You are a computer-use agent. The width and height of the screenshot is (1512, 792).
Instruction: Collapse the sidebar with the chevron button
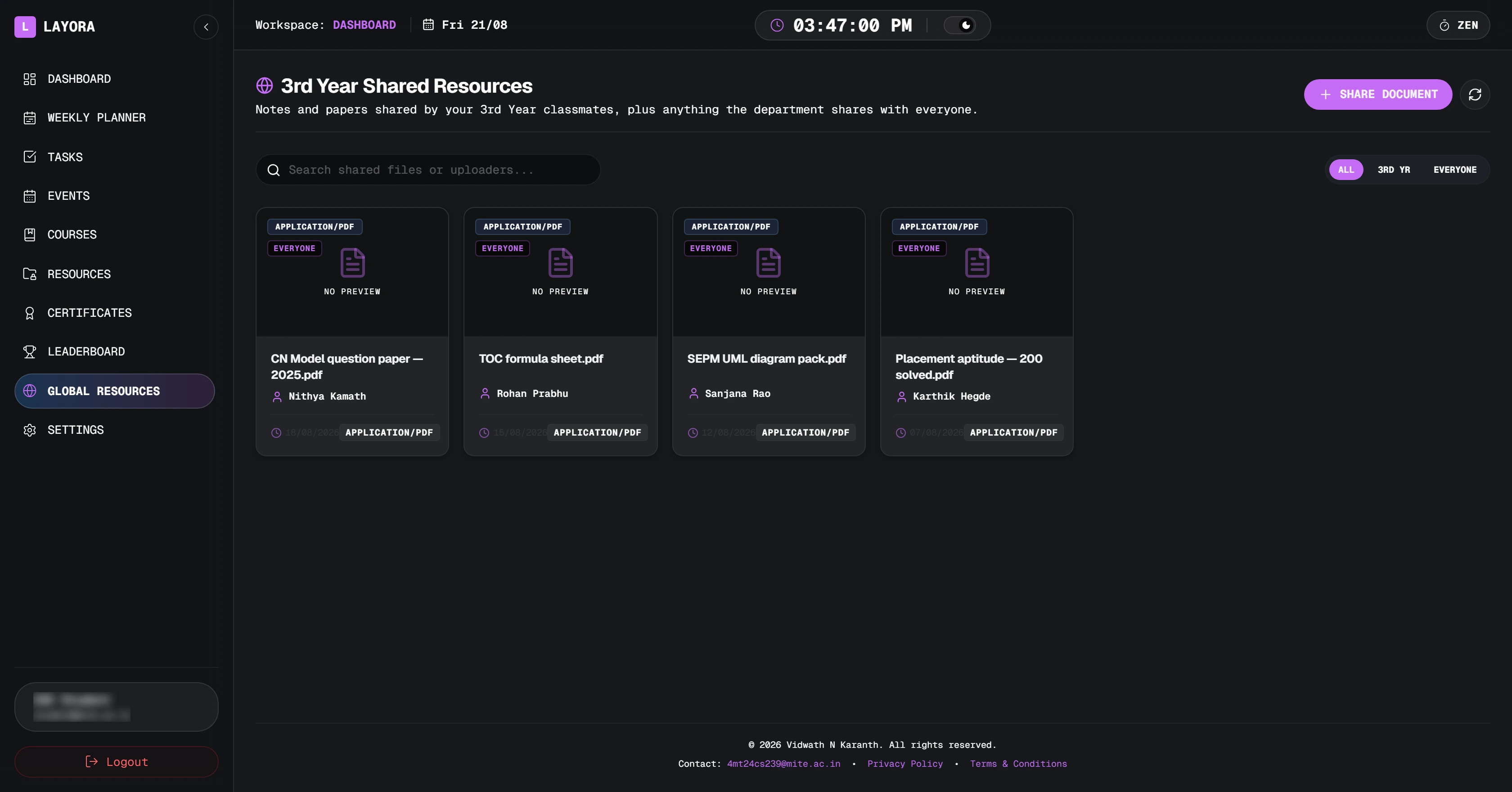(x=206, y=27)
